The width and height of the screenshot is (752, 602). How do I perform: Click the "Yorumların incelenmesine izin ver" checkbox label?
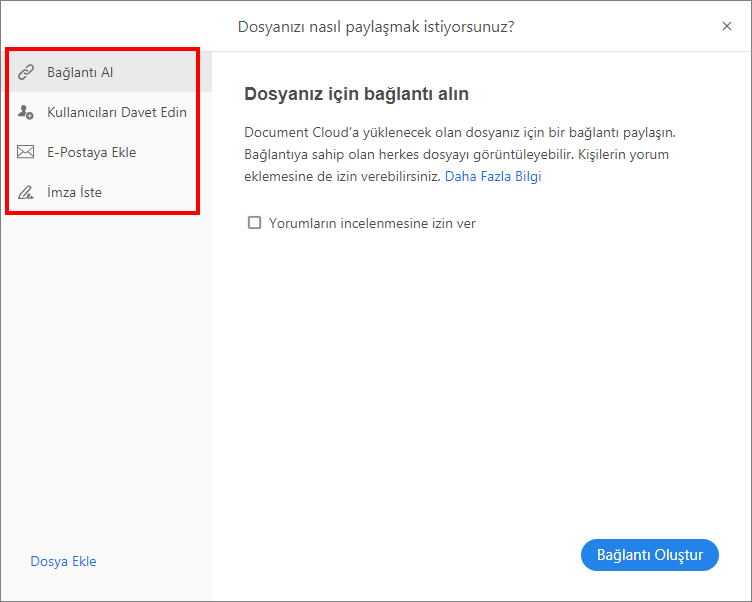click(372, 223)
